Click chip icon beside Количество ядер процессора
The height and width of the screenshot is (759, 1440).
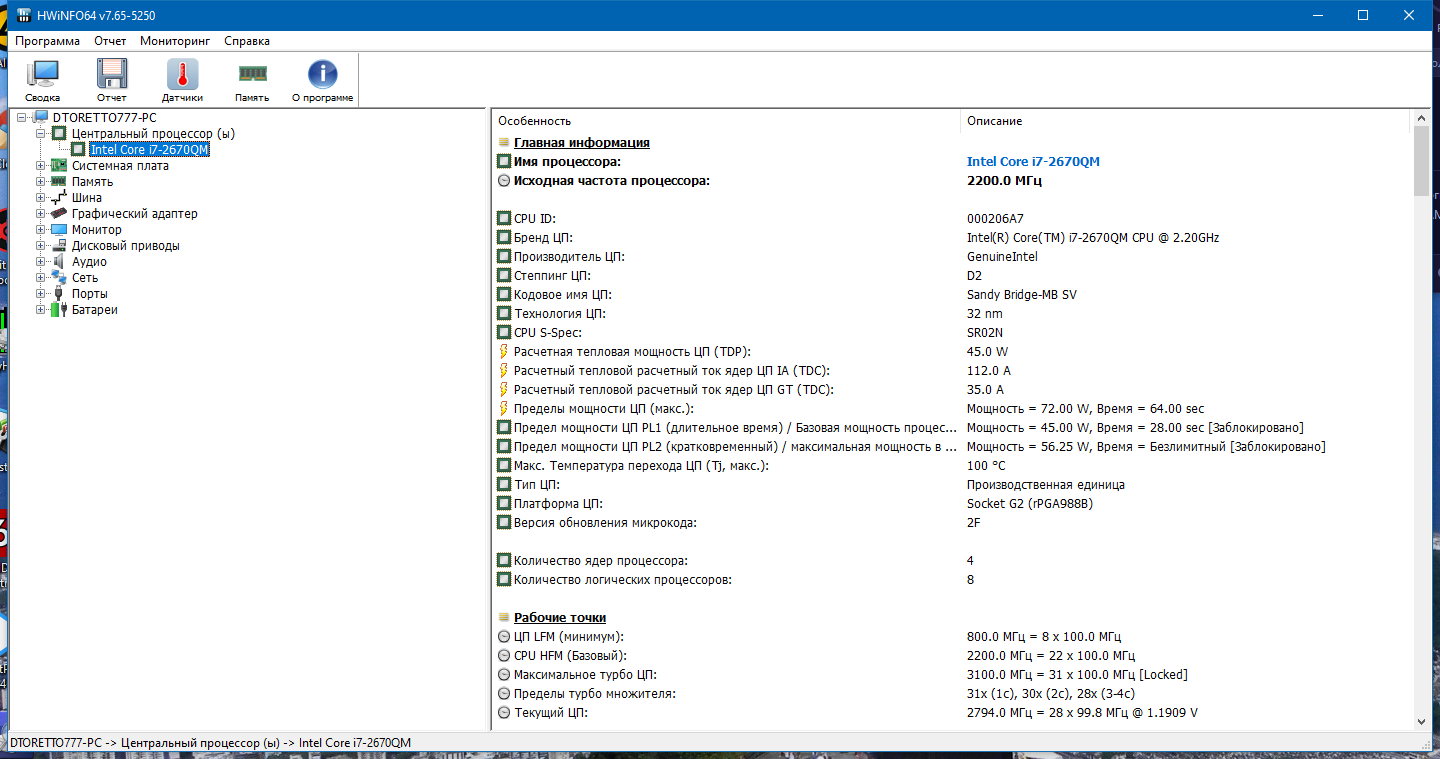pyautogui.click(x=504, y=561)
